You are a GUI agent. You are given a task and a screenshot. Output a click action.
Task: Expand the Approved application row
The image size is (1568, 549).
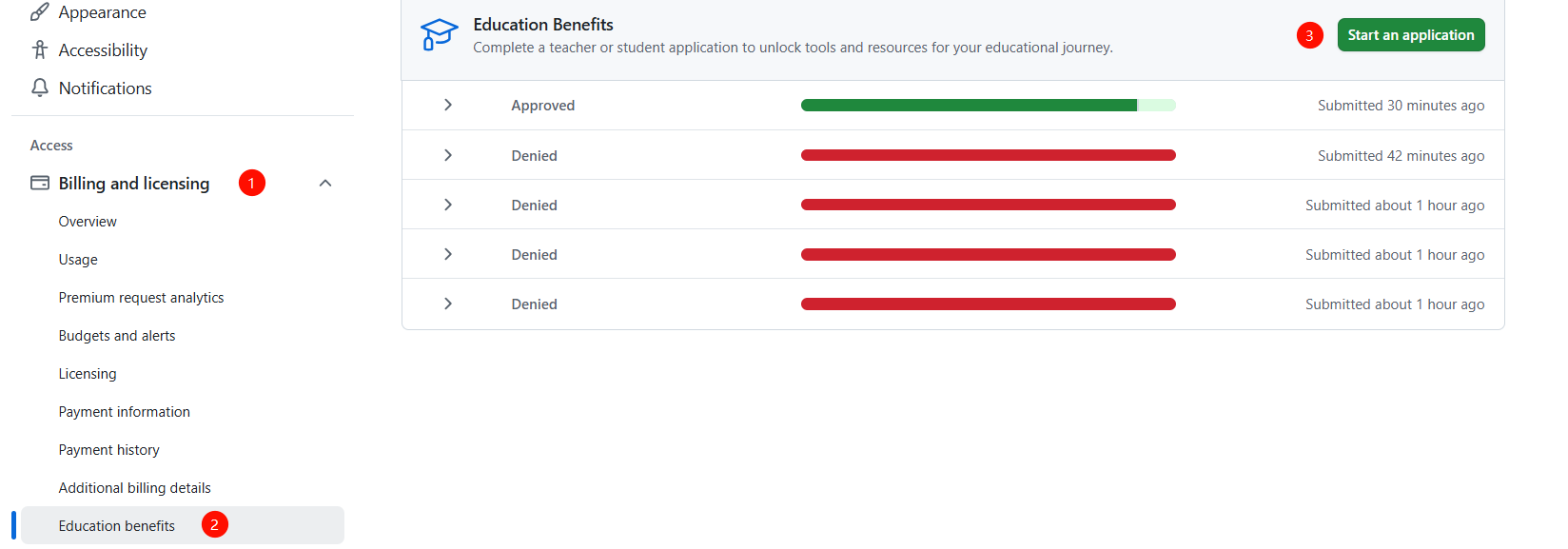click(448, 105)
